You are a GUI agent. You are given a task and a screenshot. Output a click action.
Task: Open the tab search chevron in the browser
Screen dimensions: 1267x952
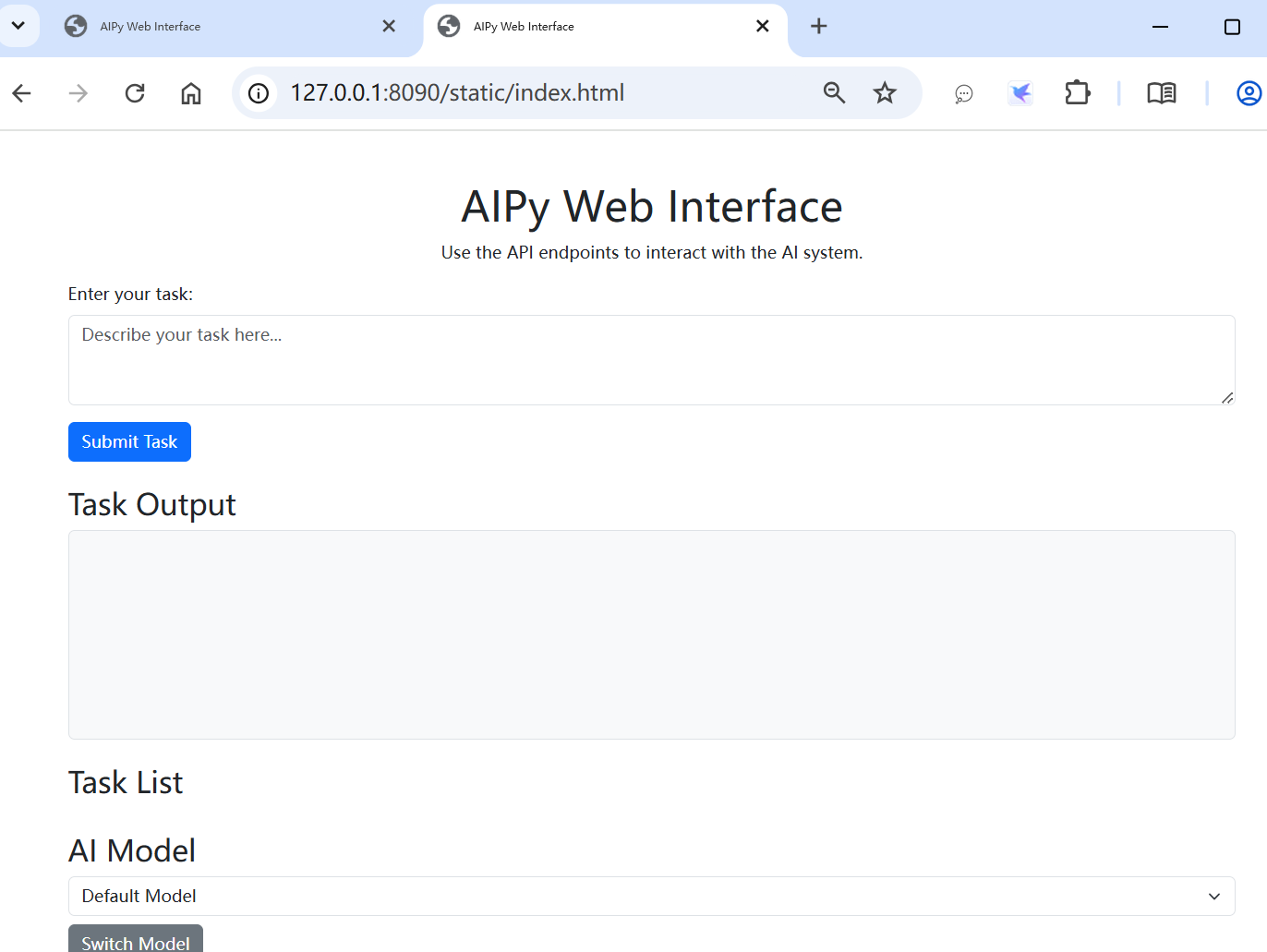[x=18, y=25]
